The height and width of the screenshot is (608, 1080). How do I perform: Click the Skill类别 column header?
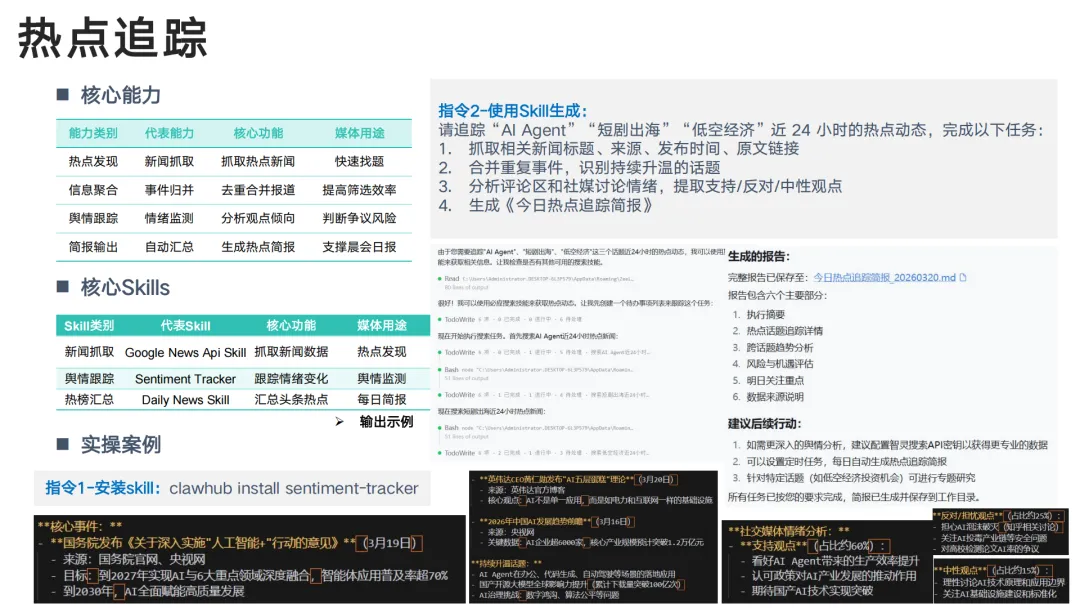[89, 326]
